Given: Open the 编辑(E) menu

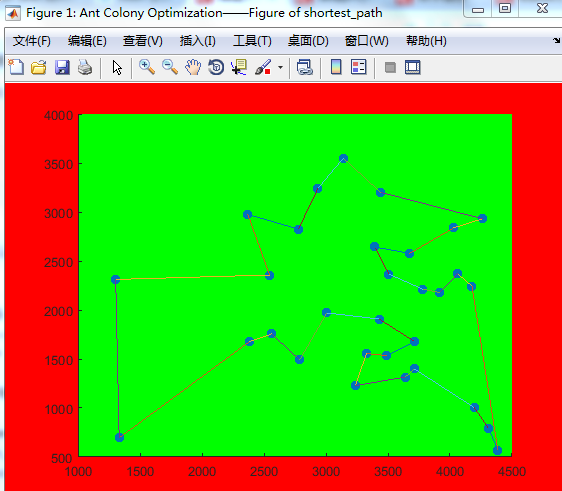Looking at the screenshot, I should coord(87,41).
